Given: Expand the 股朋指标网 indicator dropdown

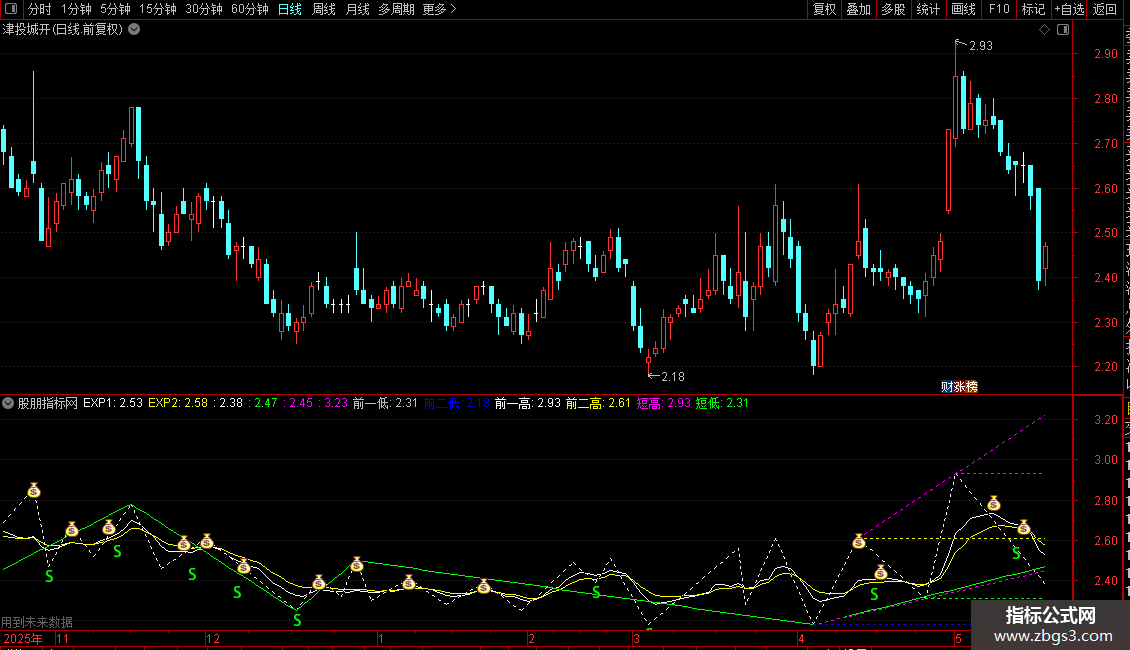Looking at the screenshot, I should 8,403.
